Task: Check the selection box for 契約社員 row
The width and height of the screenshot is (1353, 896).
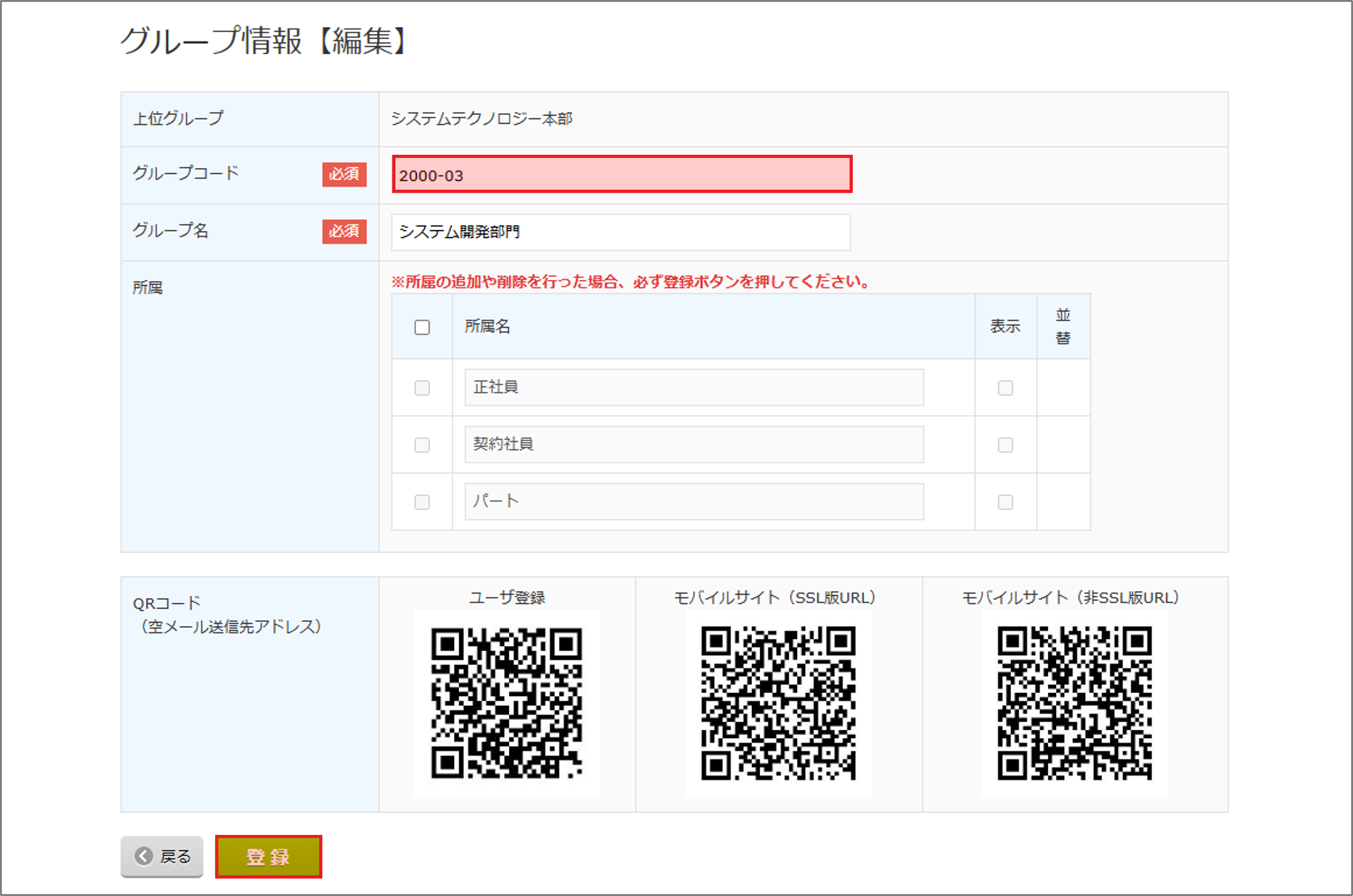Action: 422,444
